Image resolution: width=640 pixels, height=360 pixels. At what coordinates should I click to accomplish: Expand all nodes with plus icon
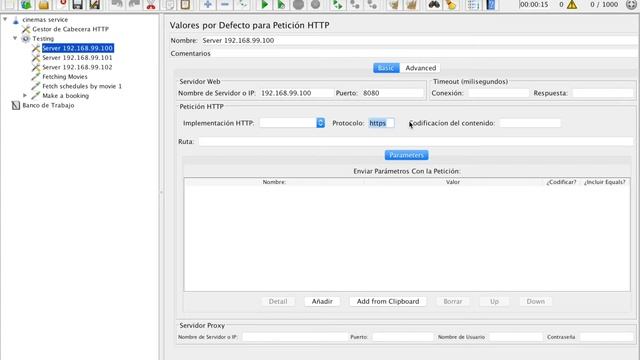[x=208, y=4]
